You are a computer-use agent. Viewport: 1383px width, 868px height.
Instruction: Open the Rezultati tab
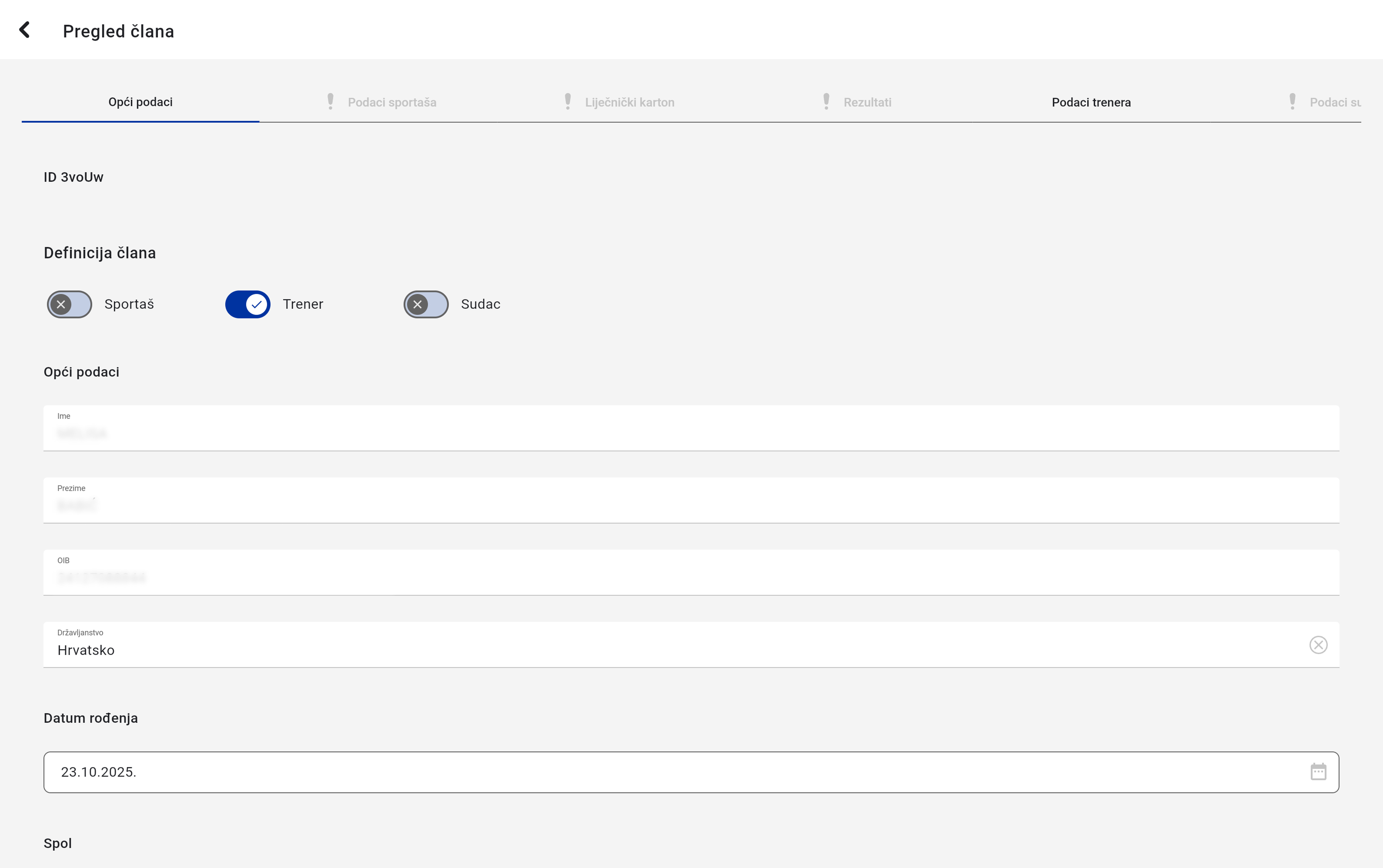[x=867, y=102]
